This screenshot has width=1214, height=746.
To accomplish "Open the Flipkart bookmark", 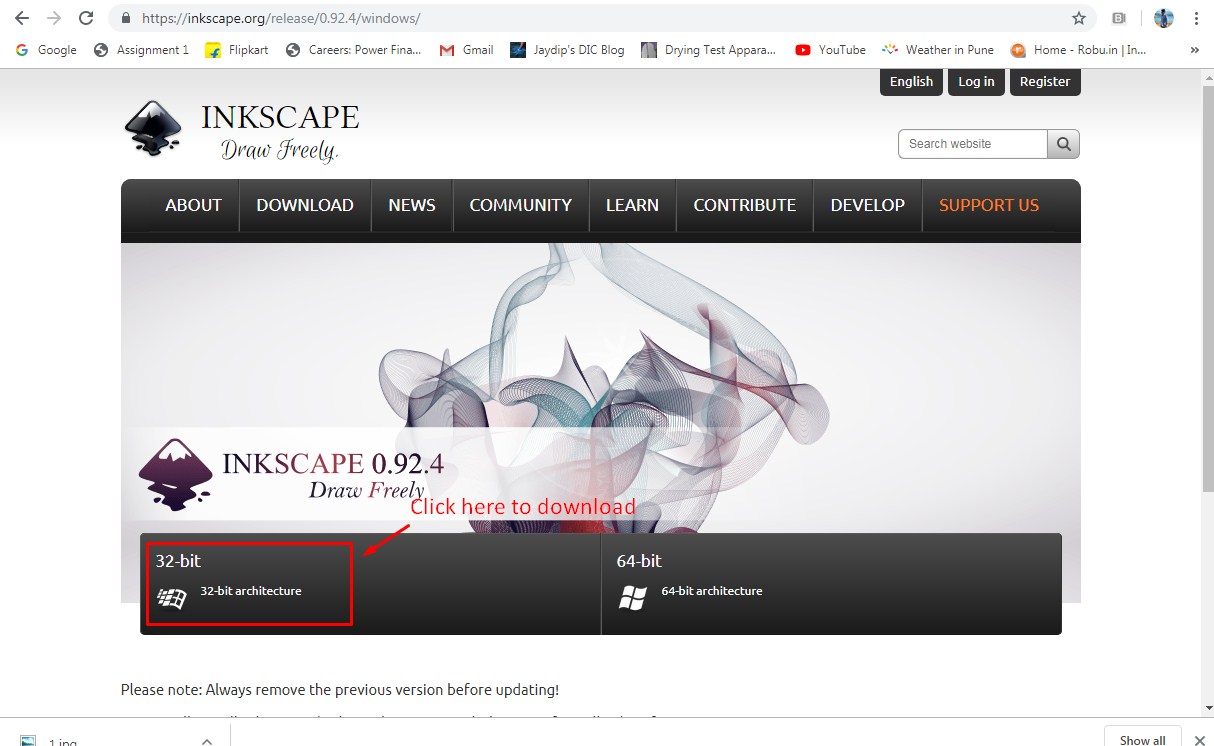I will [x=237, y=49].
